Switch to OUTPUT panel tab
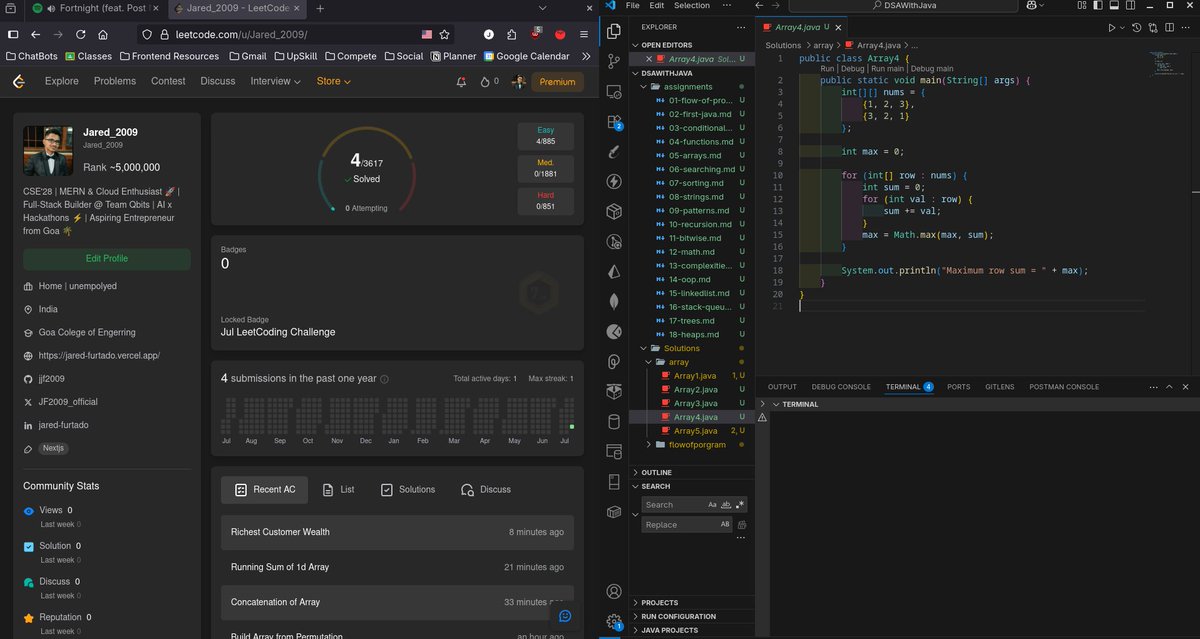Viewport: 1200px width, 639px height. coord(782,387)
